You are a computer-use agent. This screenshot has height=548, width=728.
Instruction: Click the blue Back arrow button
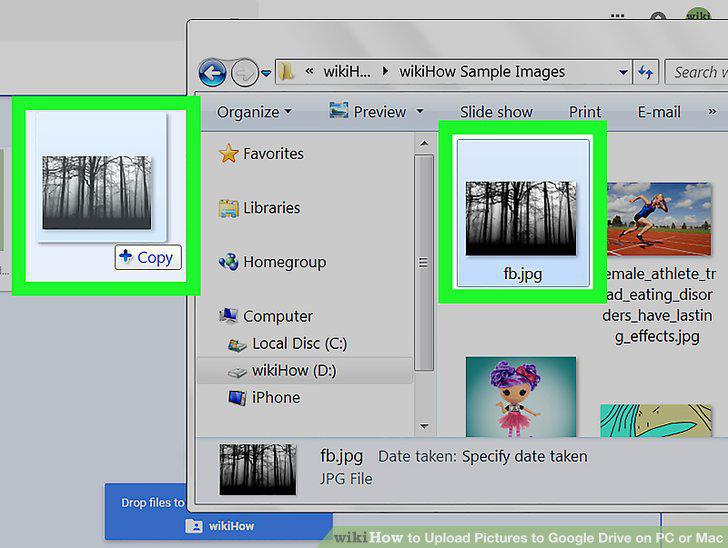click(212, 73)
